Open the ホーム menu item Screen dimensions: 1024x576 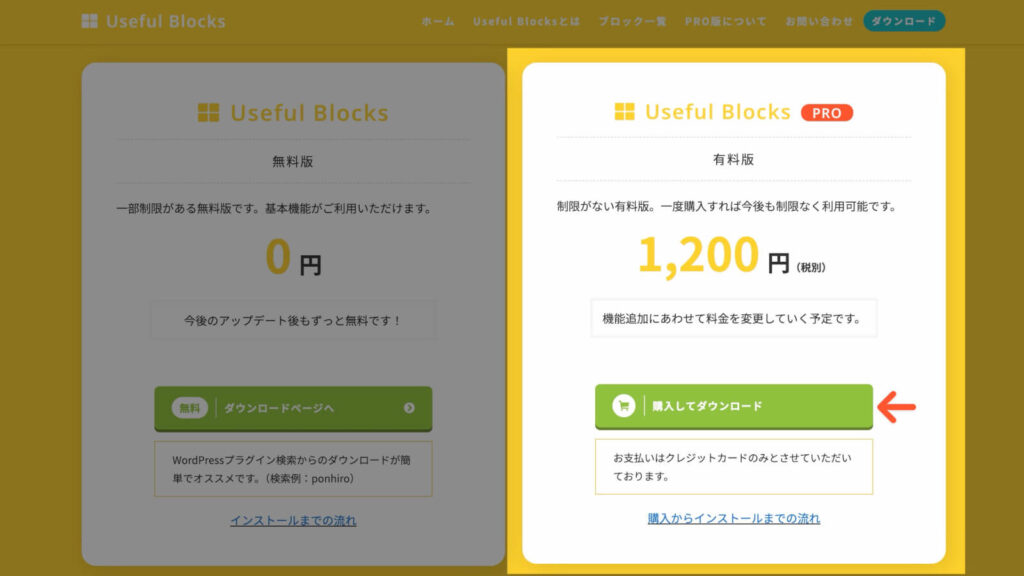438,21
